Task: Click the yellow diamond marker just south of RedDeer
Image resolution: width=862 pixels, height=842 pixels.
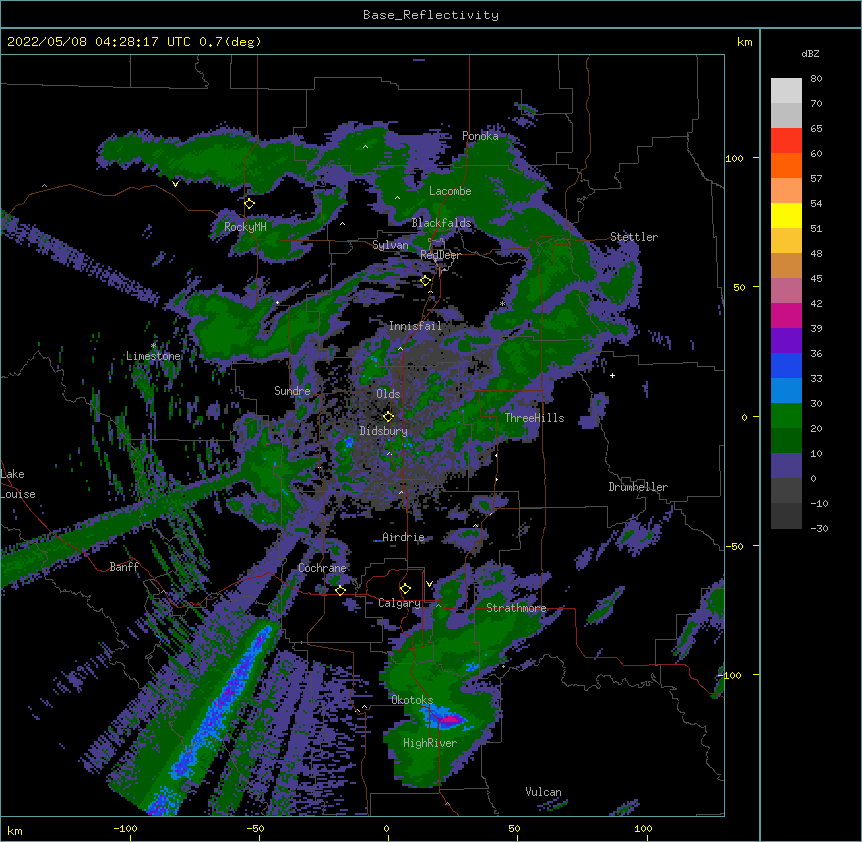Action: click(x=426, y=281)
